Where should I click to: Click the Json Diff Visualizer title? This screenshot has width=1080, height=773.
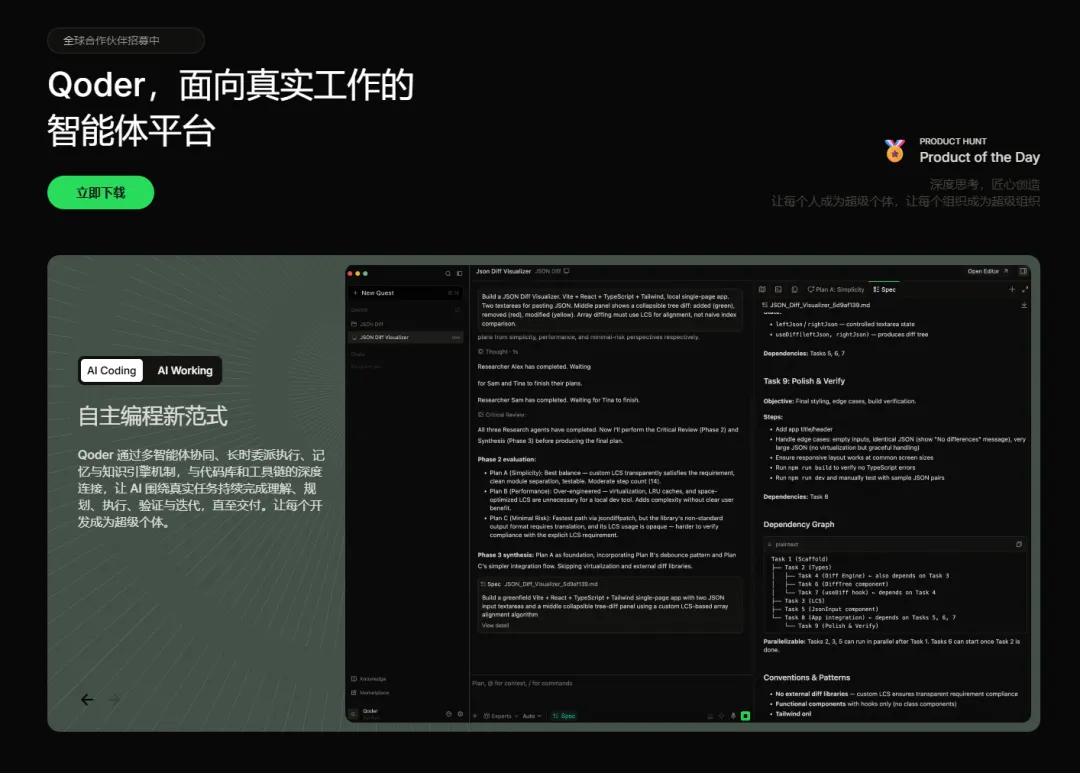503,271
